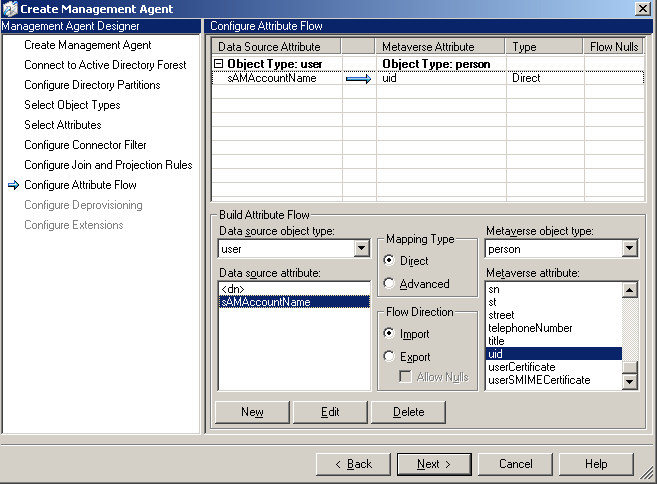The width and height of the screenshot is (657, 484).
Task: Choose Export flow direction
Action: (x=389, y=356)
